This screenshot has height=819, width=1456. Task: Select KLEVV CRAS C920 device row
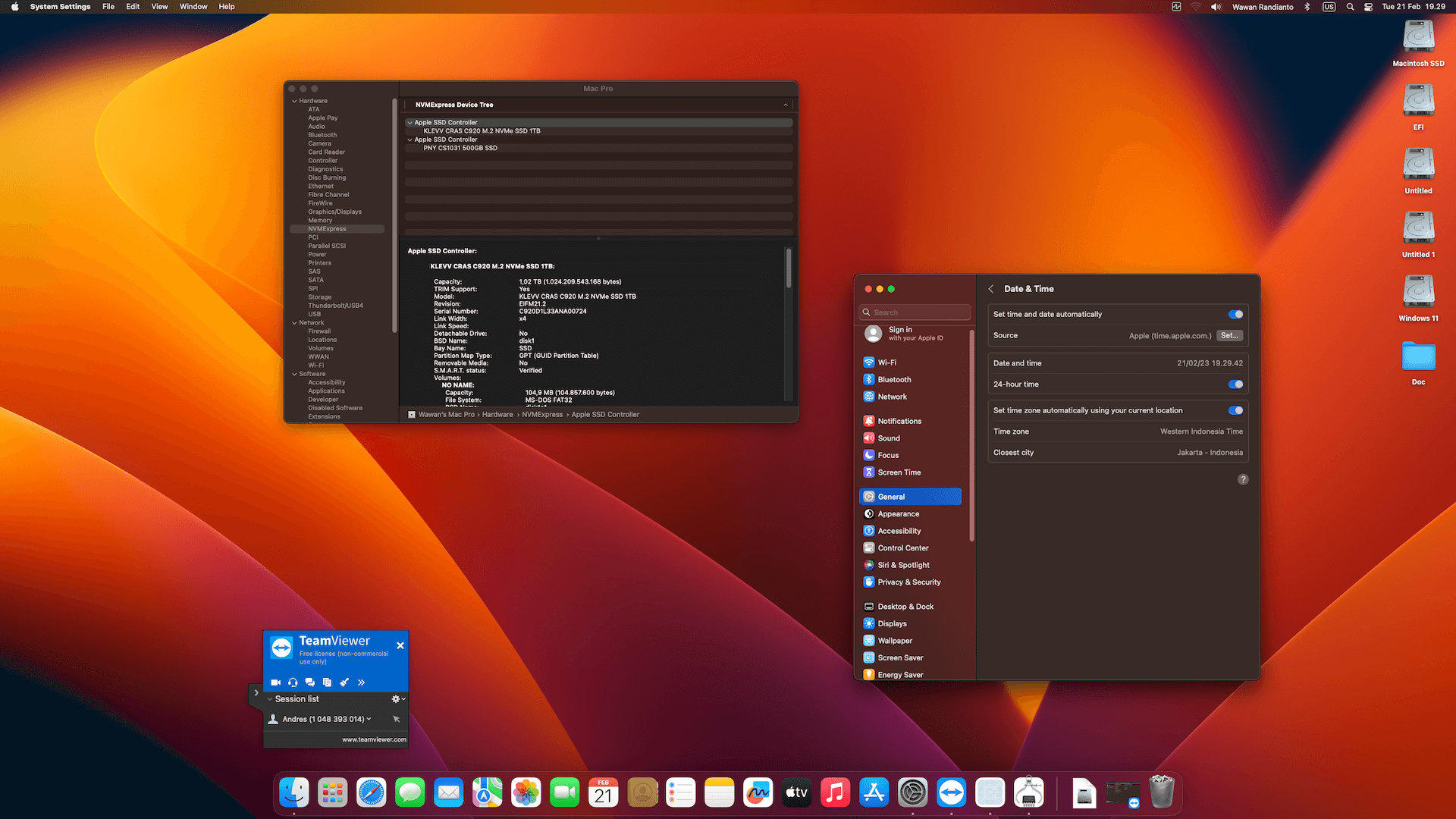[598, 131]
